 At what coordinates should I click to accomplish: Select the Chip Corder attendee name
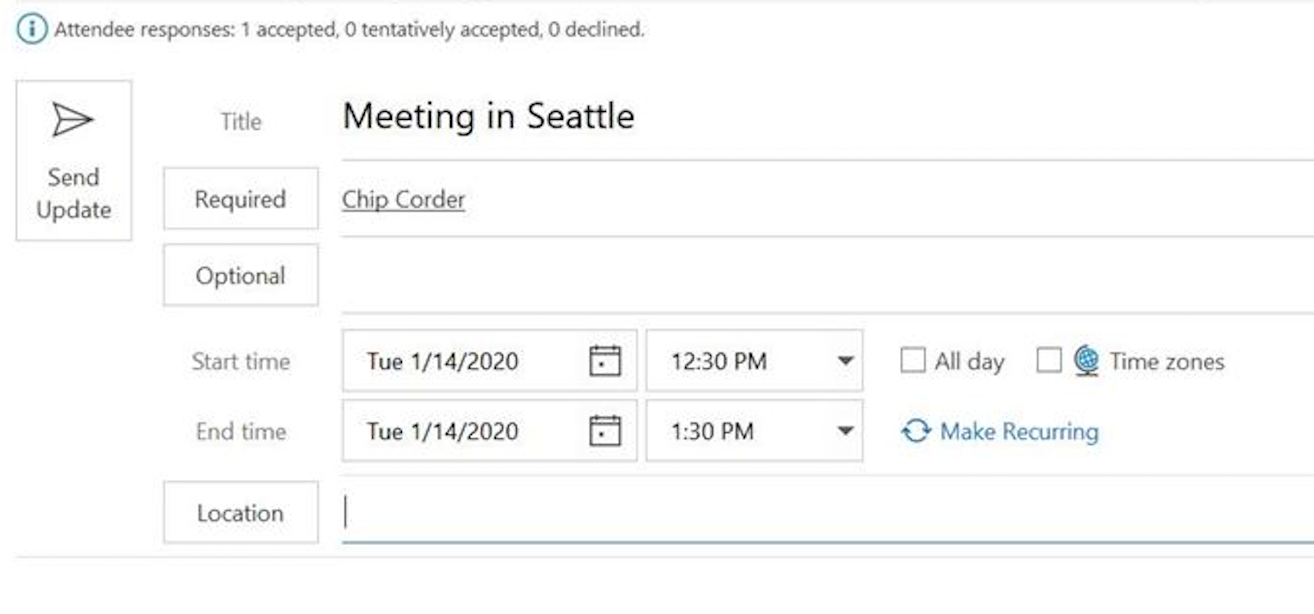point(403,199)
